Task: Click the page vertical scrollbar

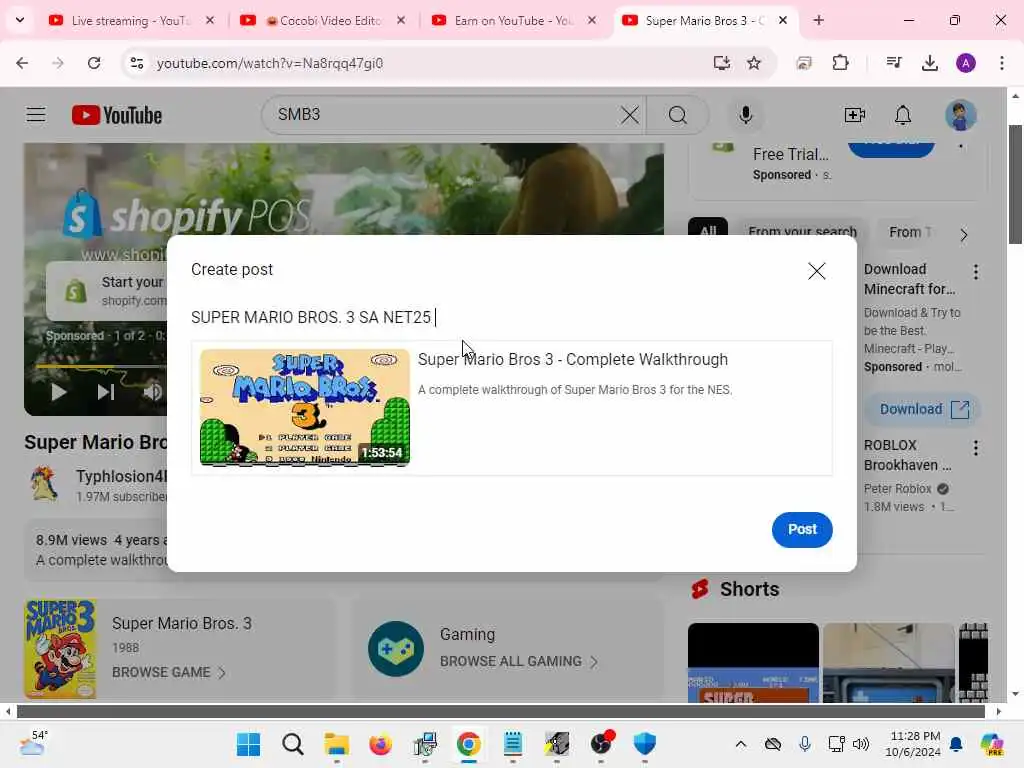Action: 1014,184
